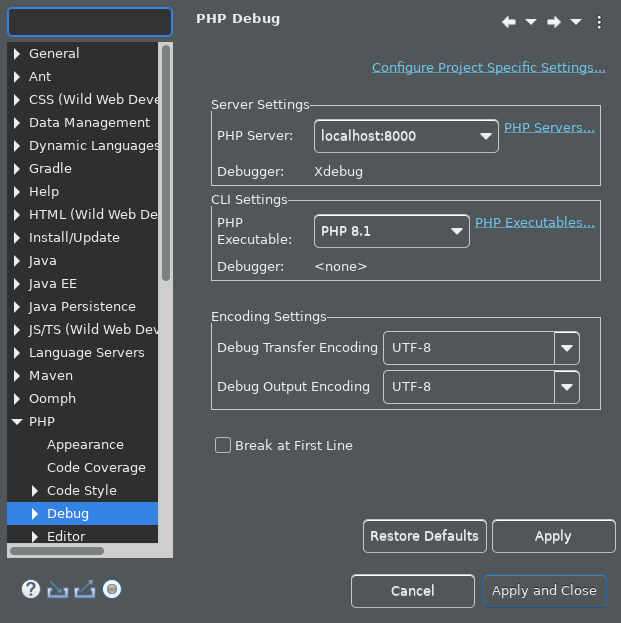Open the three-dot view menu

(x=599, y=22)
